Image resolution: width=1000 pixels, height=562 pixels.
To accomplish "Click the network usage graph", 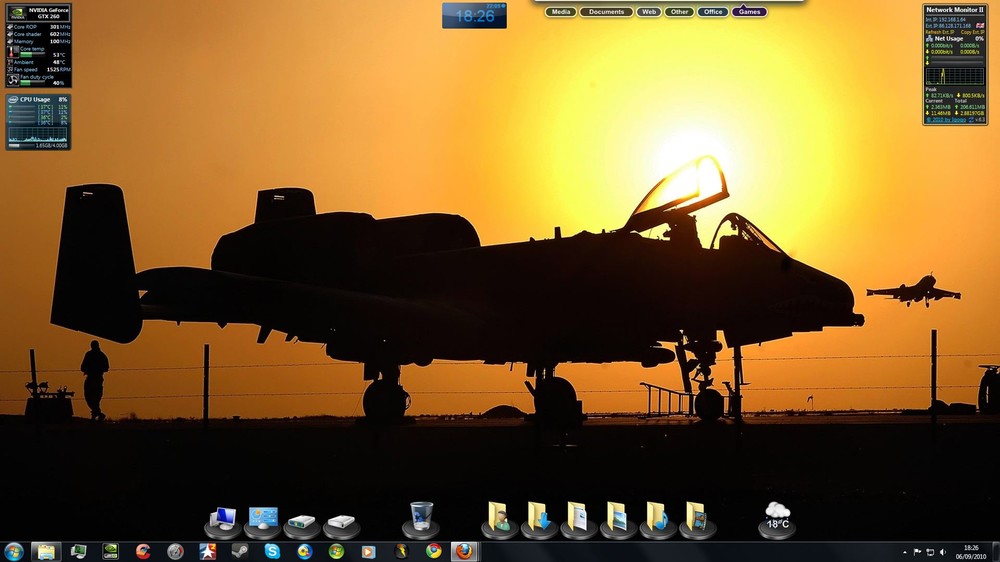I will coord(955,77).
